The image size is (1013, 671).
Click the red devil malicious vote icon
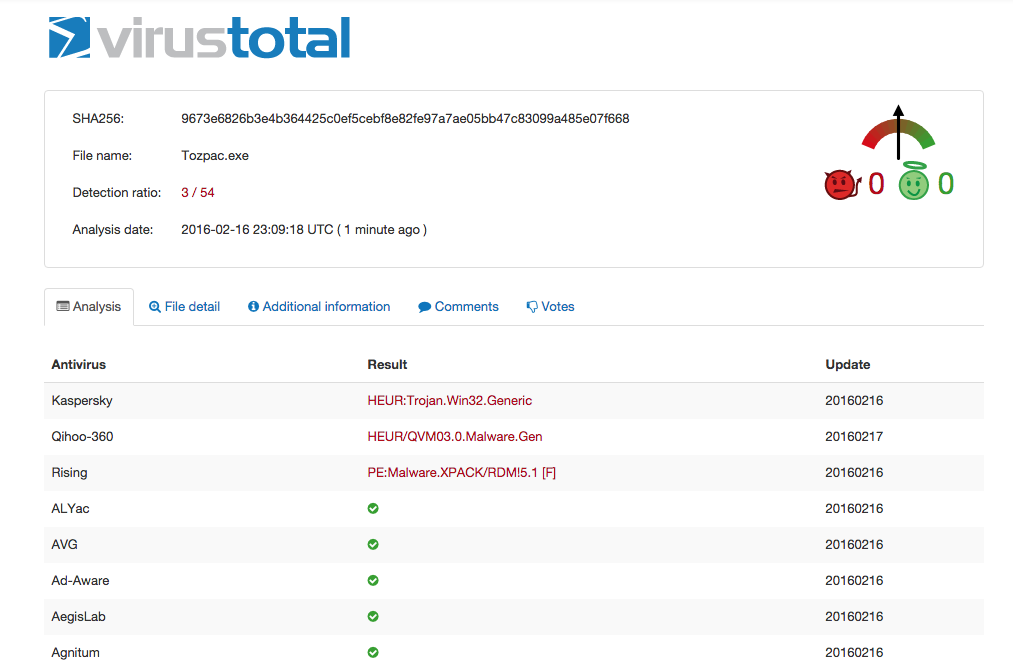842,185
